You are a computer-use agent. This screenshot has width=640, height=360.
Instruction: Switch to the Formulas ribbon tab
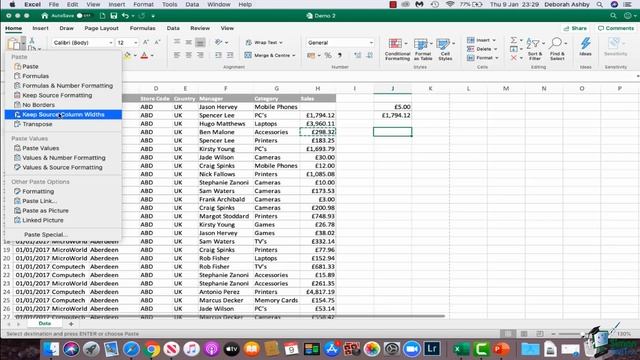[x=142, y=28]
